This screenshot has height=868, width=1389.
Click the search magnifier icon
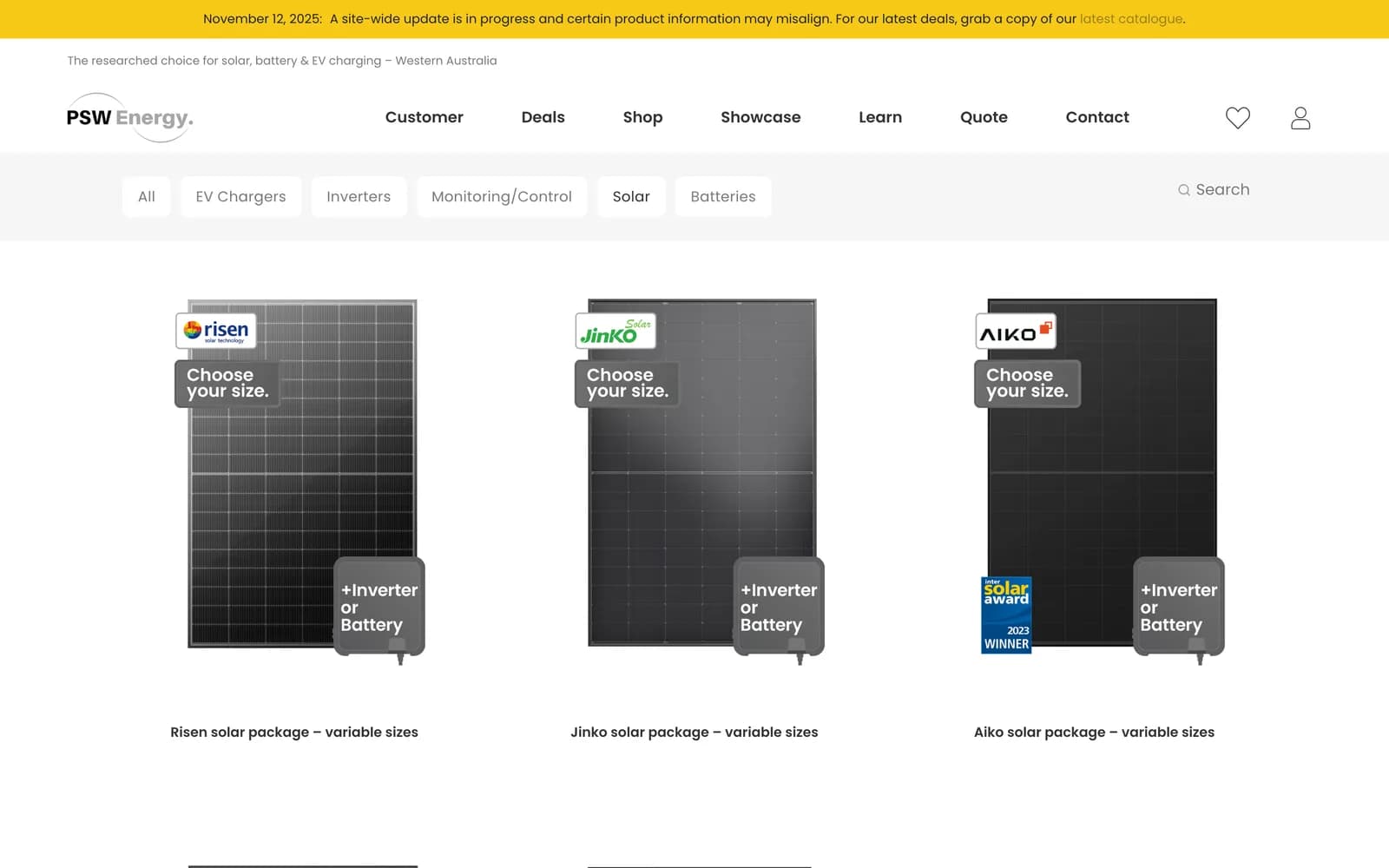tap(1183, 190)
